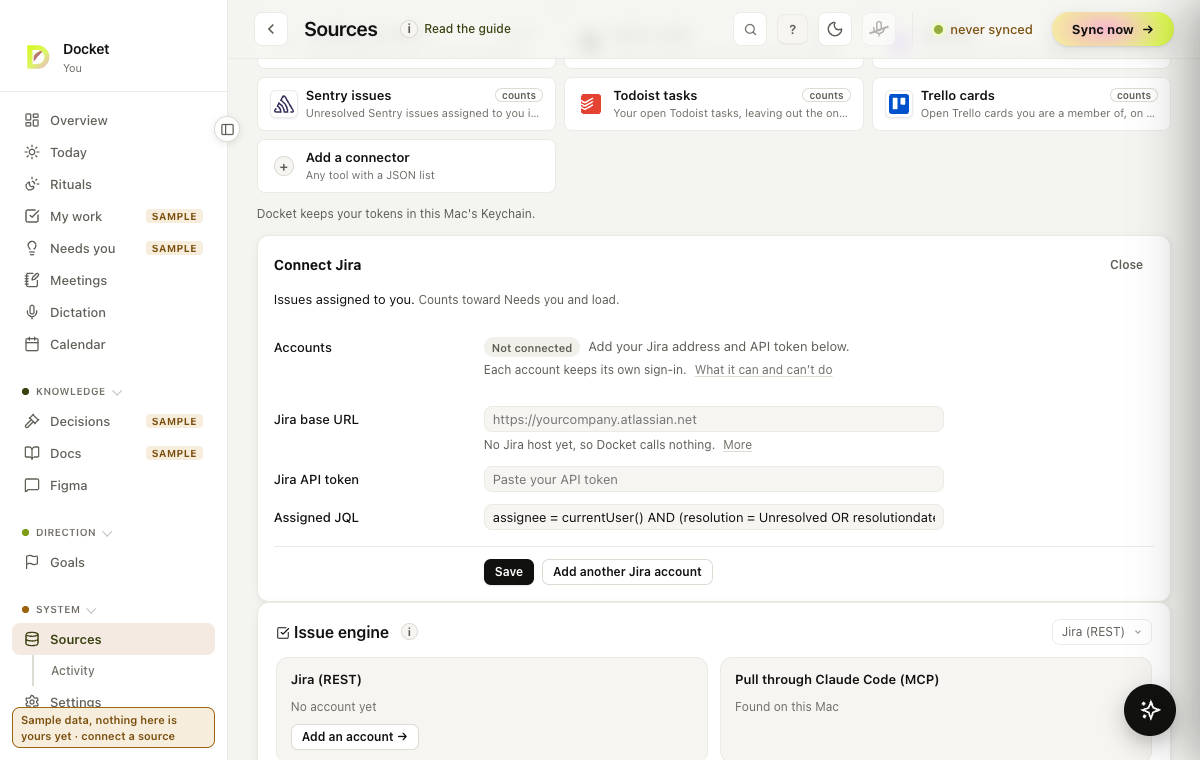Image resolution: width=1200 pixels, height=760 pixels.
Task: Click the Overview grid icon
Action: pyautogui.click(x=32, y=120)
